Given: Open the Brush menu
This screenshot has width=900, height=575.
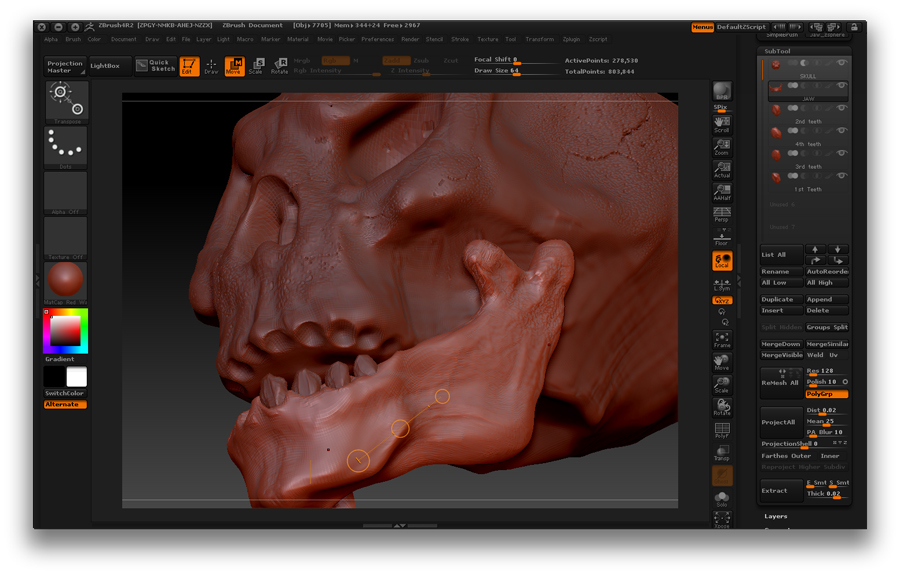Looking at the screenshot, I should point(73,40).
